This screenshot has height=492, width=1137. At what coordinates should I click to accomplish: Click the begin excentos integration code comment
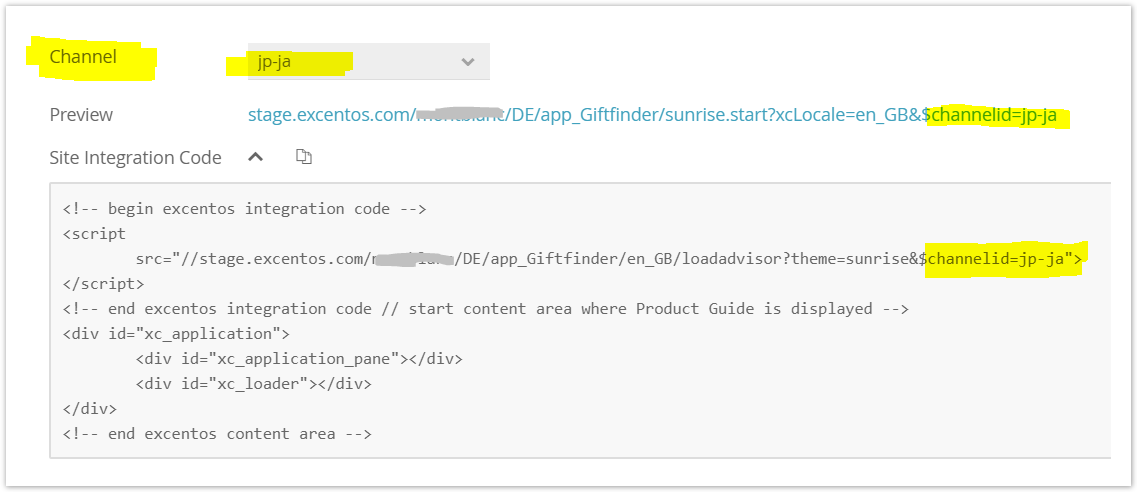(244, 209)
